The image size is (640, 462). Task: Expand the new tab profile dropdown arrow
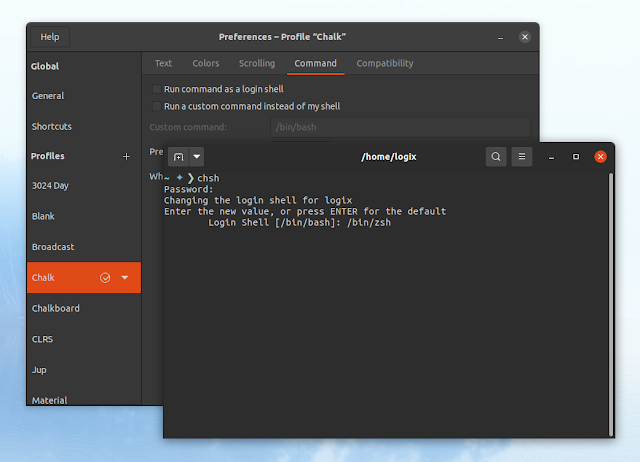[197, 157]
